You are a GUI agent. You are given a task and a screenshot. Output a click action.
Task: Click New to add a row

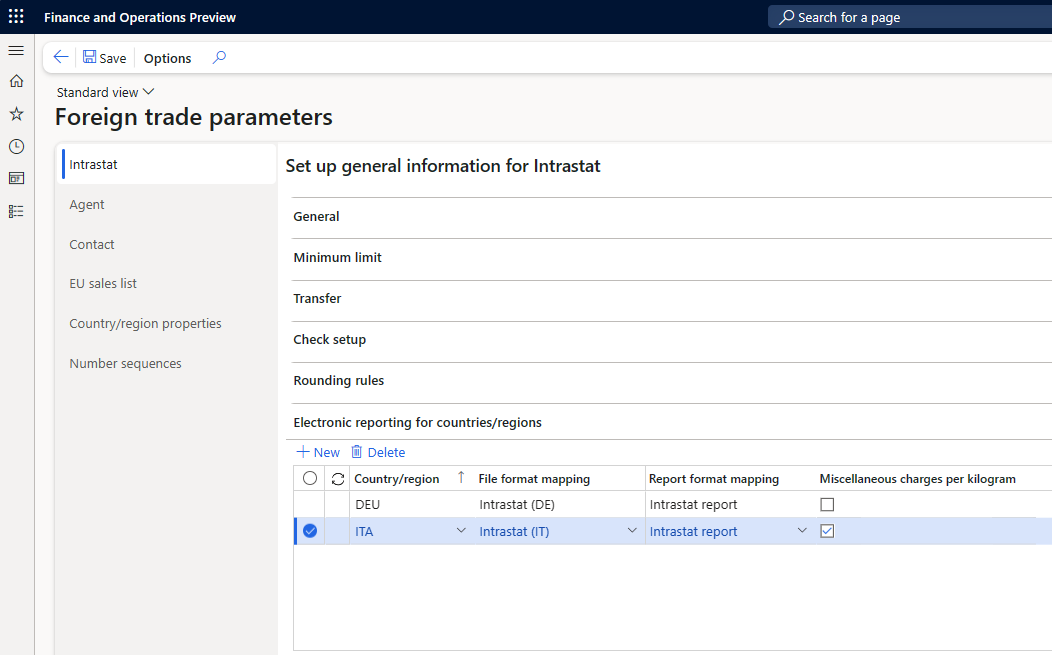coord(318,452)
